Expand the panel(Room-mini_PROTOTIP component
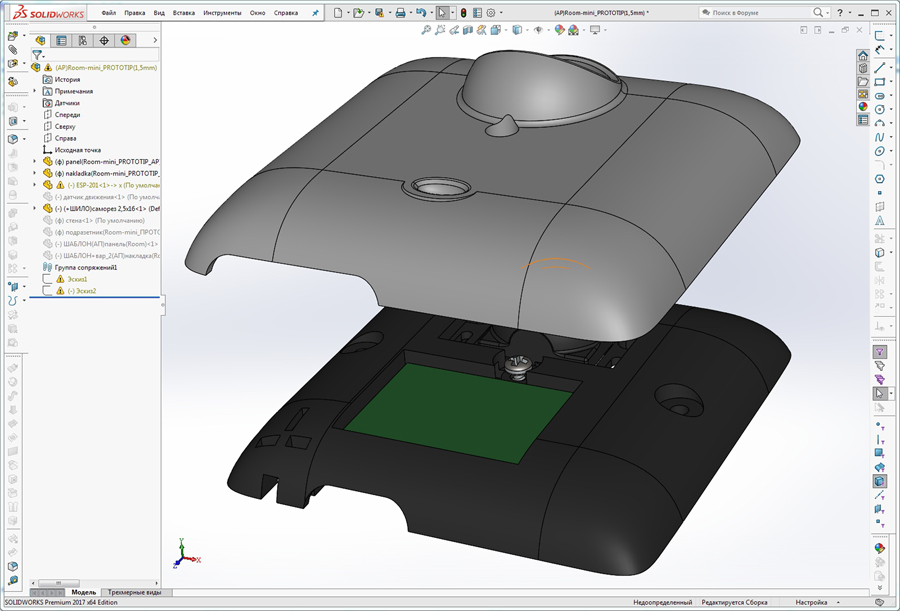The height and width of the screenshot is (611, 900). coord(34,161)
